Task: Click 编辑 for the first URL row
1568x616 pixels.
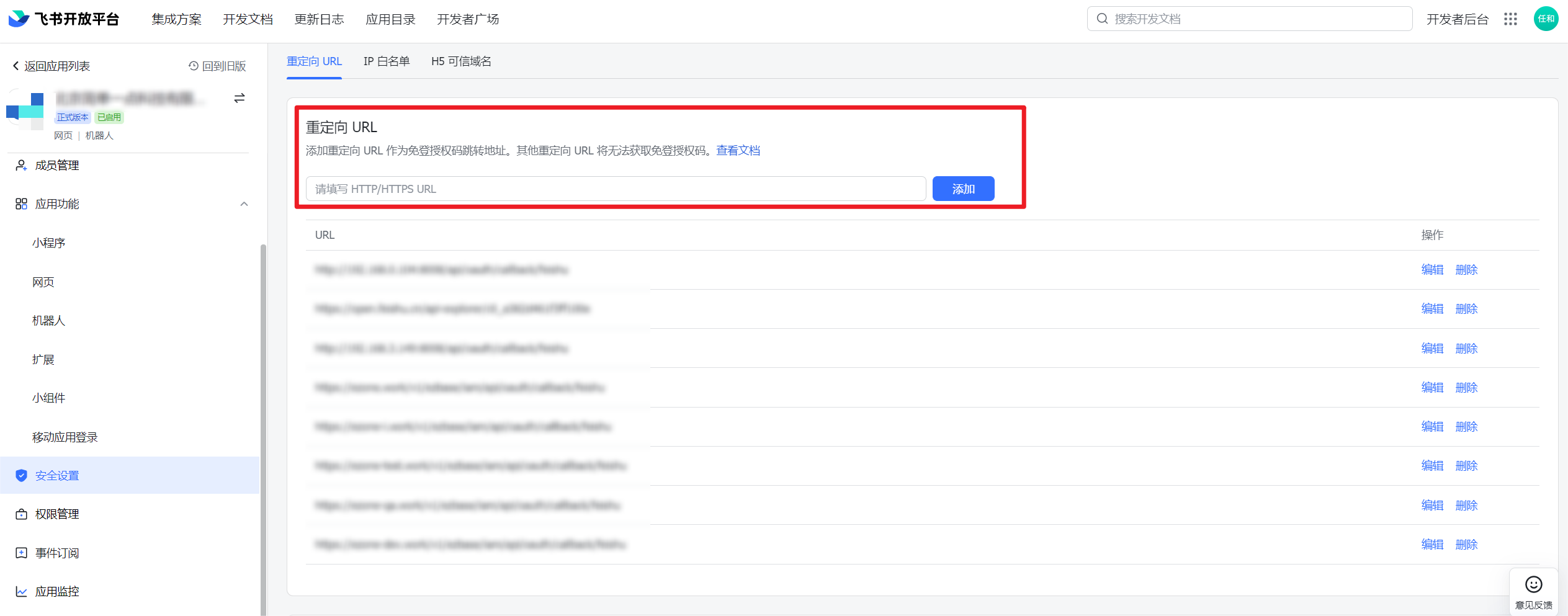Action: 1432,270
